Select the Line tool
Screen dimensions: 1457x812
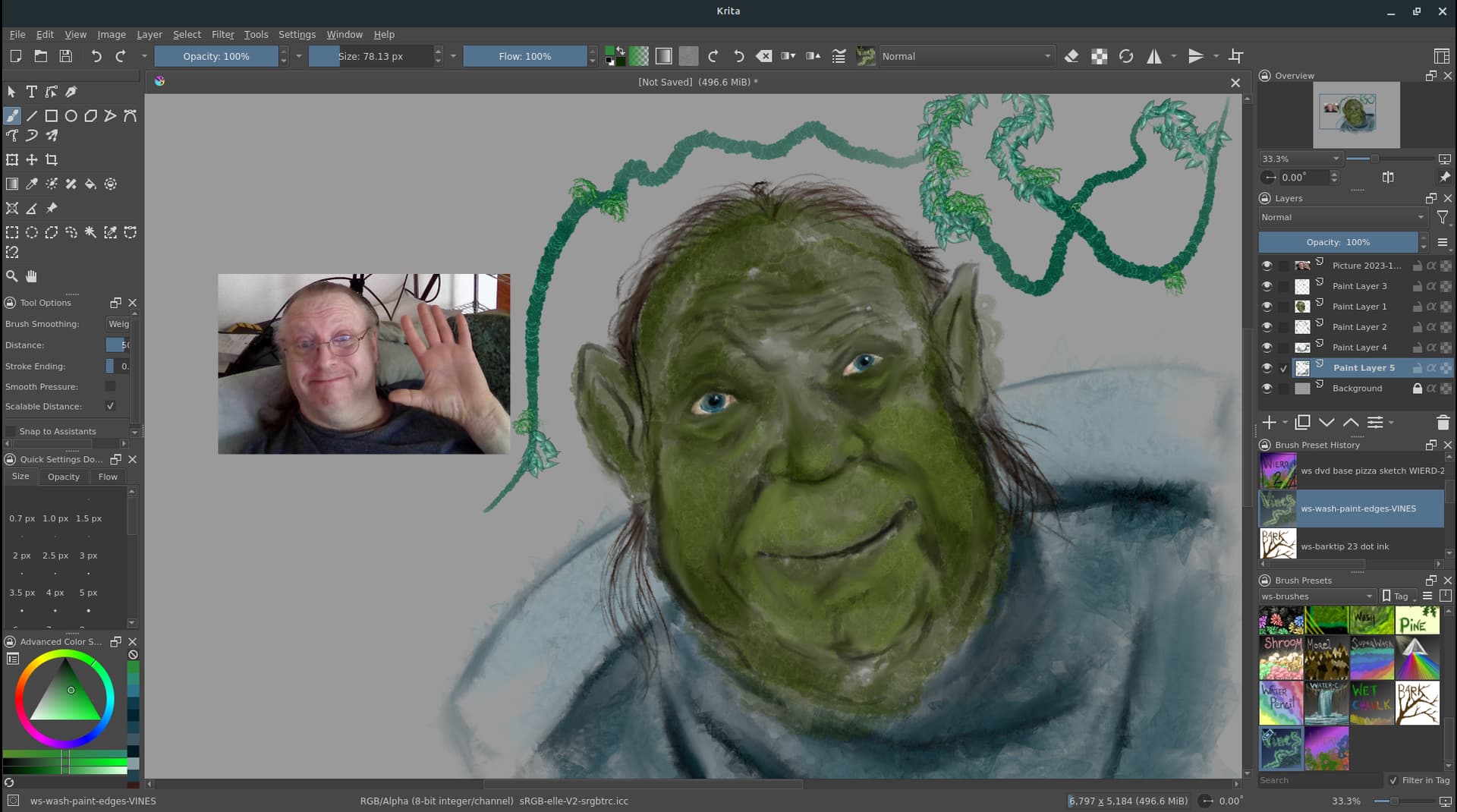(31, 116)
